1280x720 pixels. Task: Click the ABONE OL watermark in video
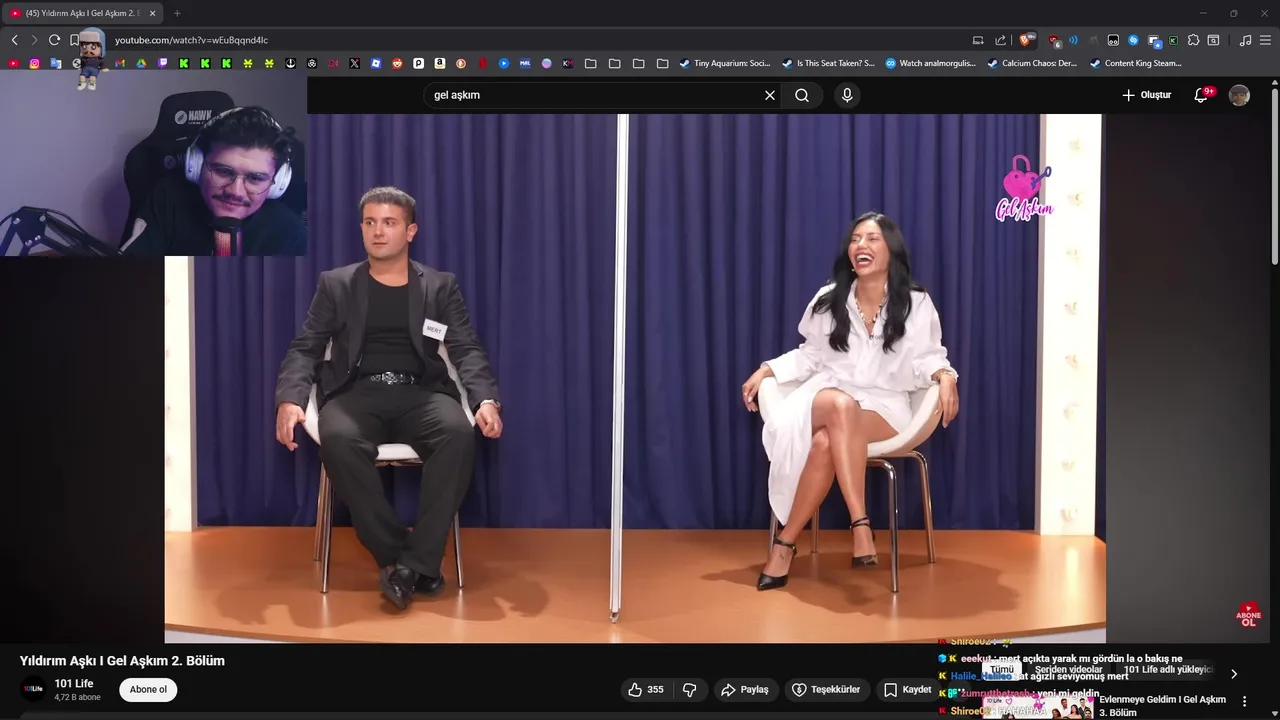point(1248,615)
